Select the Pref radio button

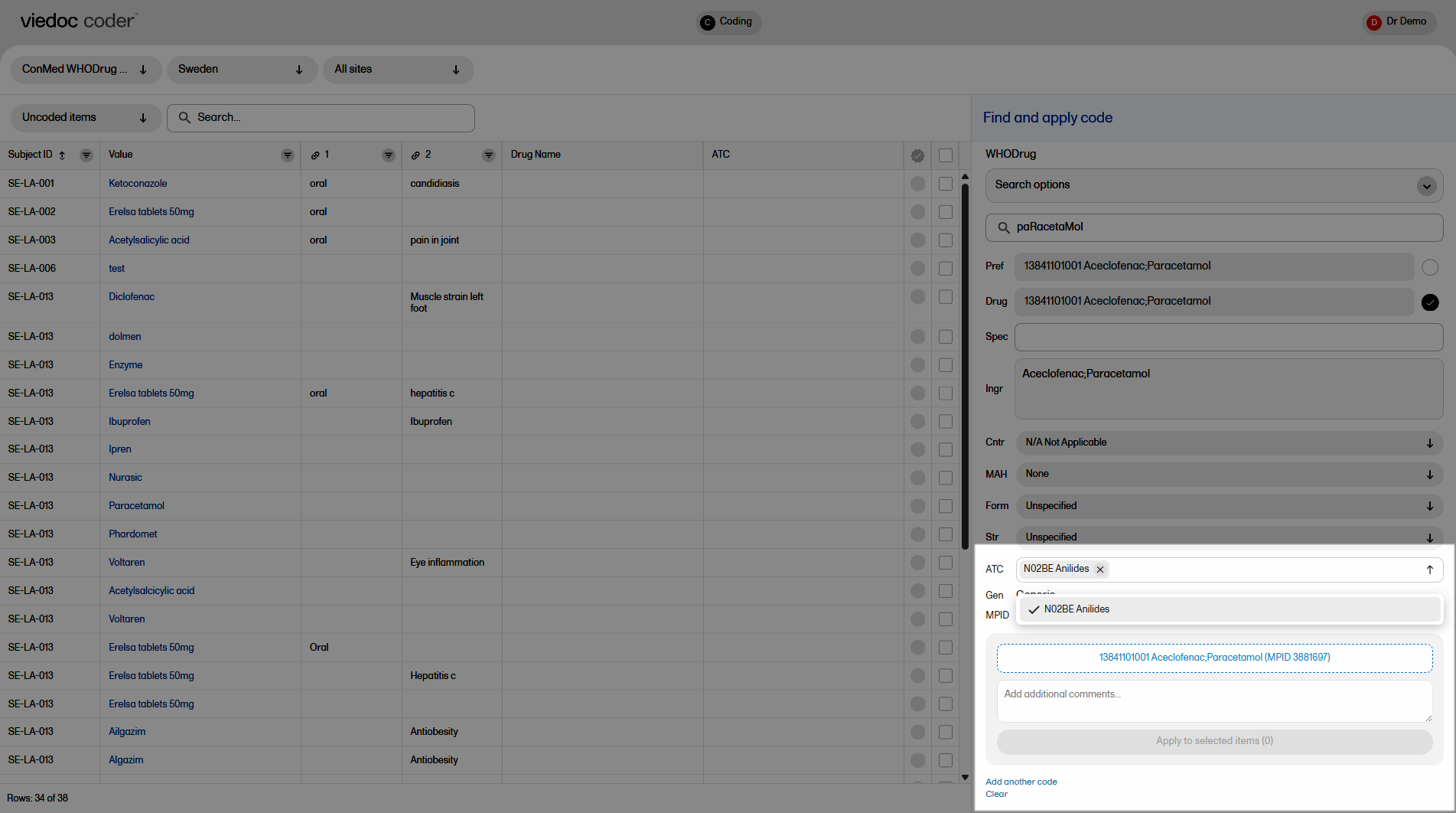1429,267
